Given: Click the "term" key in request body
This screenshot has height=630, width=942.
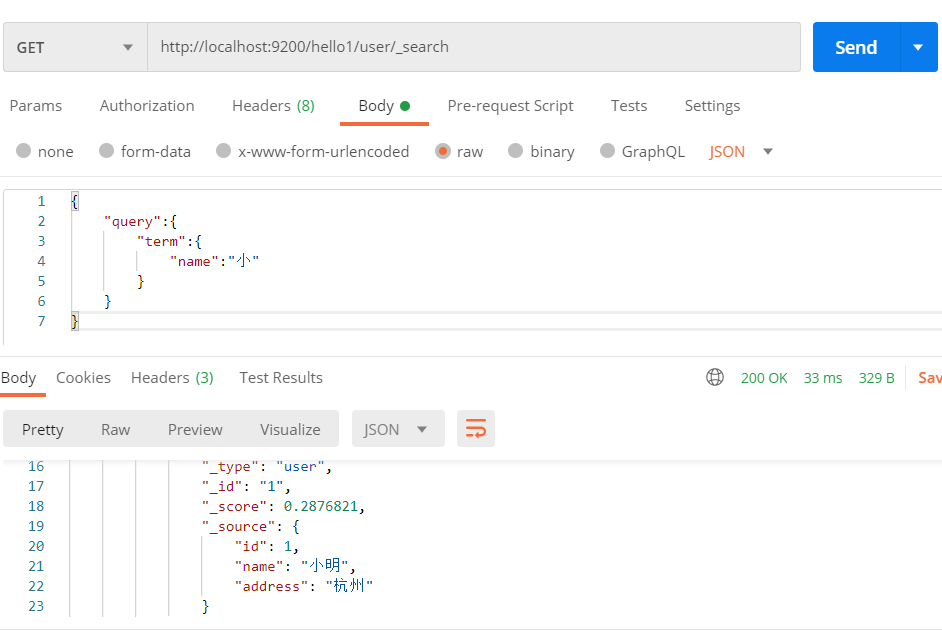Looking at the screenshot, I should (x=161, y=241).
